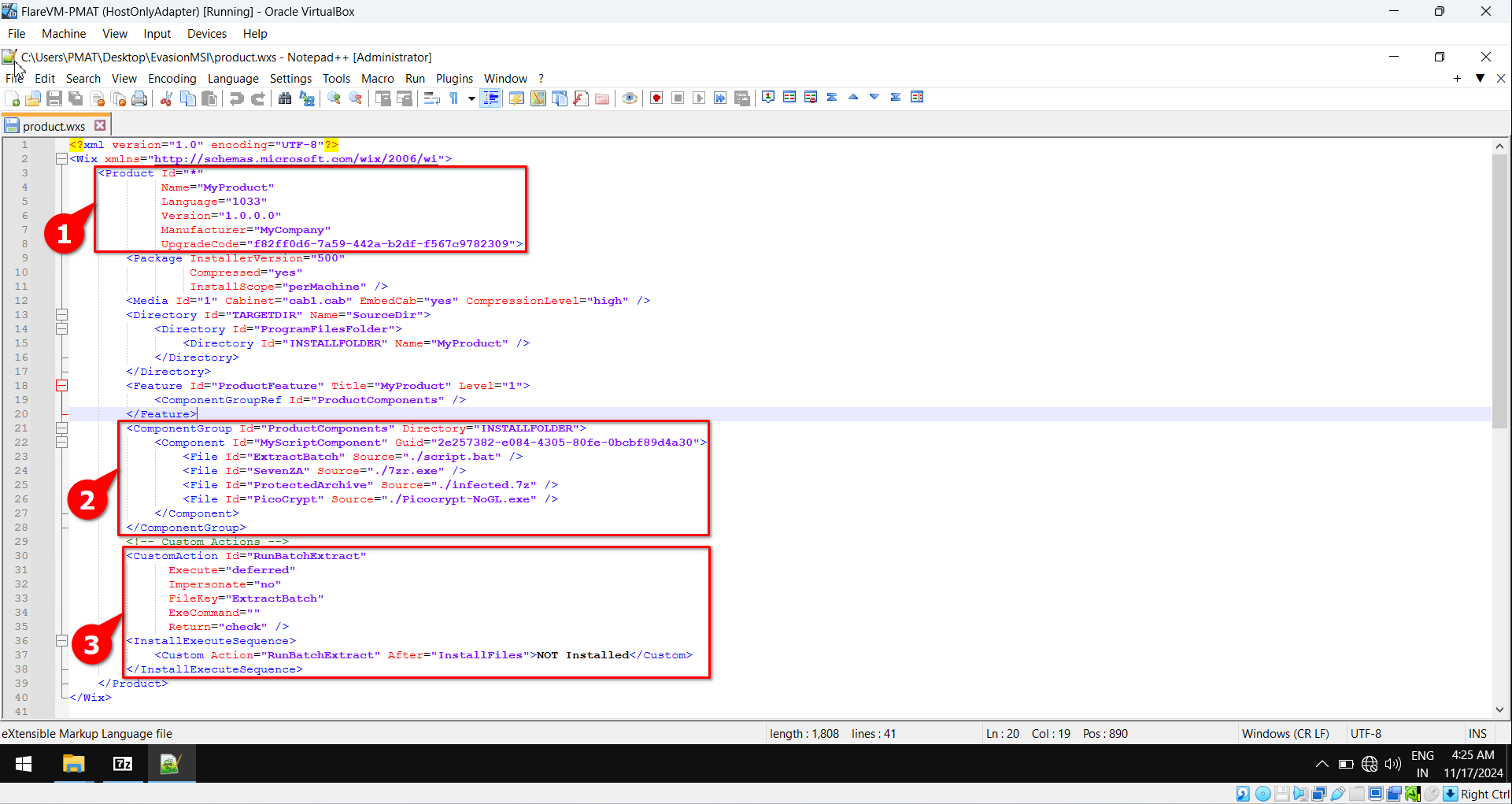Viewport: 1512px width, 804px height.
Task: Open the Function List panel icon
Action: (581, 98)
